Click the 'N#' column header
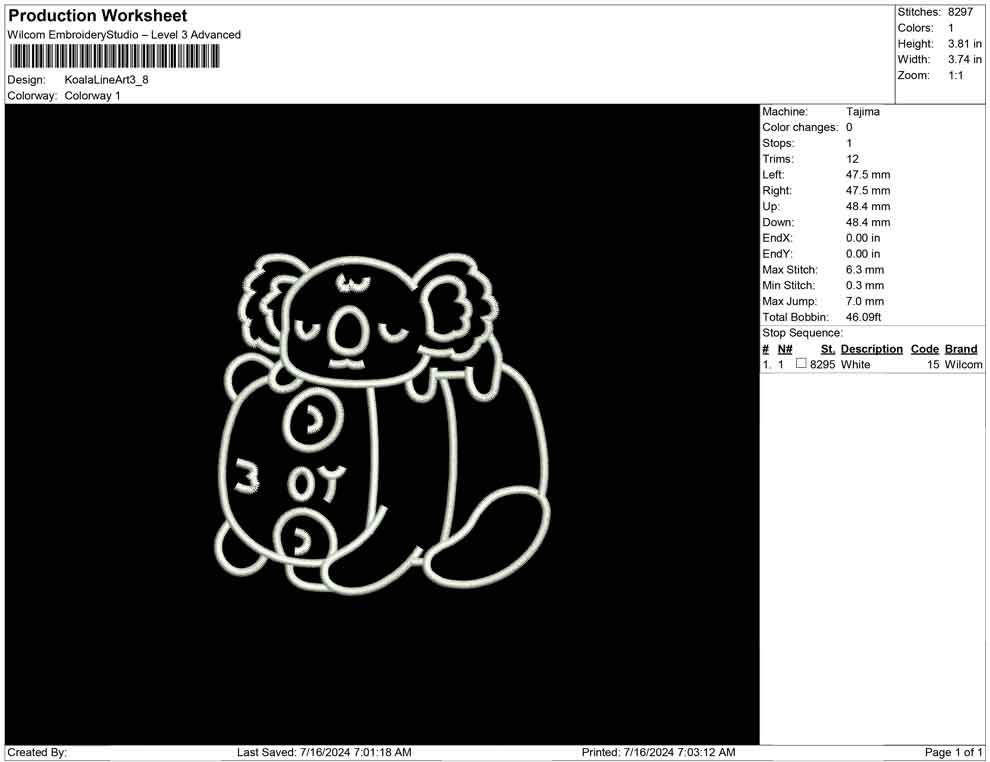This screenshot has height=762, width=990. click(x=785, y=349)
